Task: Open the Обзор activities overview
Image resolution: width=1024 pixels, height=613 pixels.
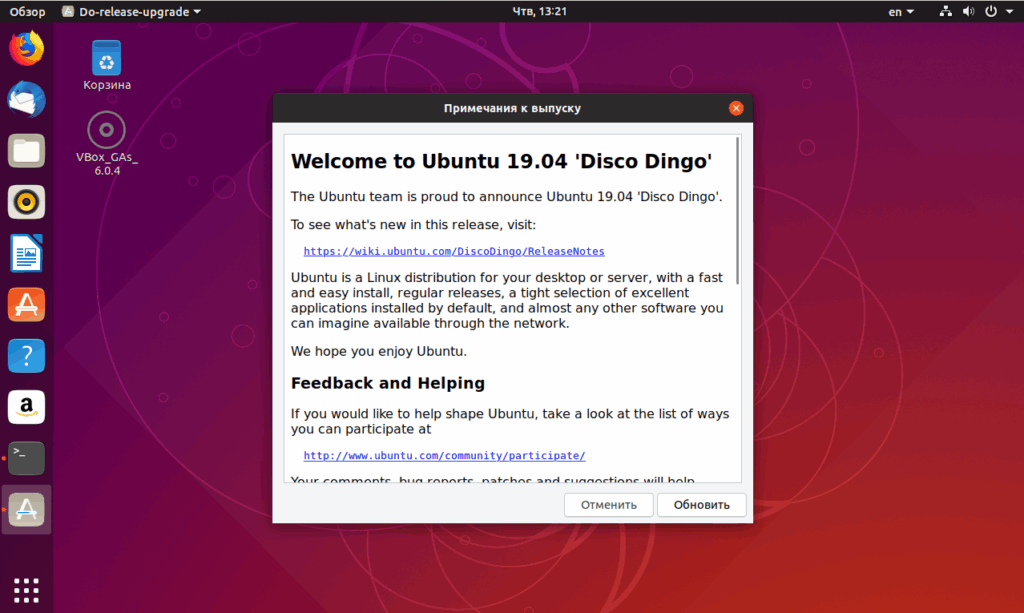Action: pyautogui.click(x=27, y=12)
